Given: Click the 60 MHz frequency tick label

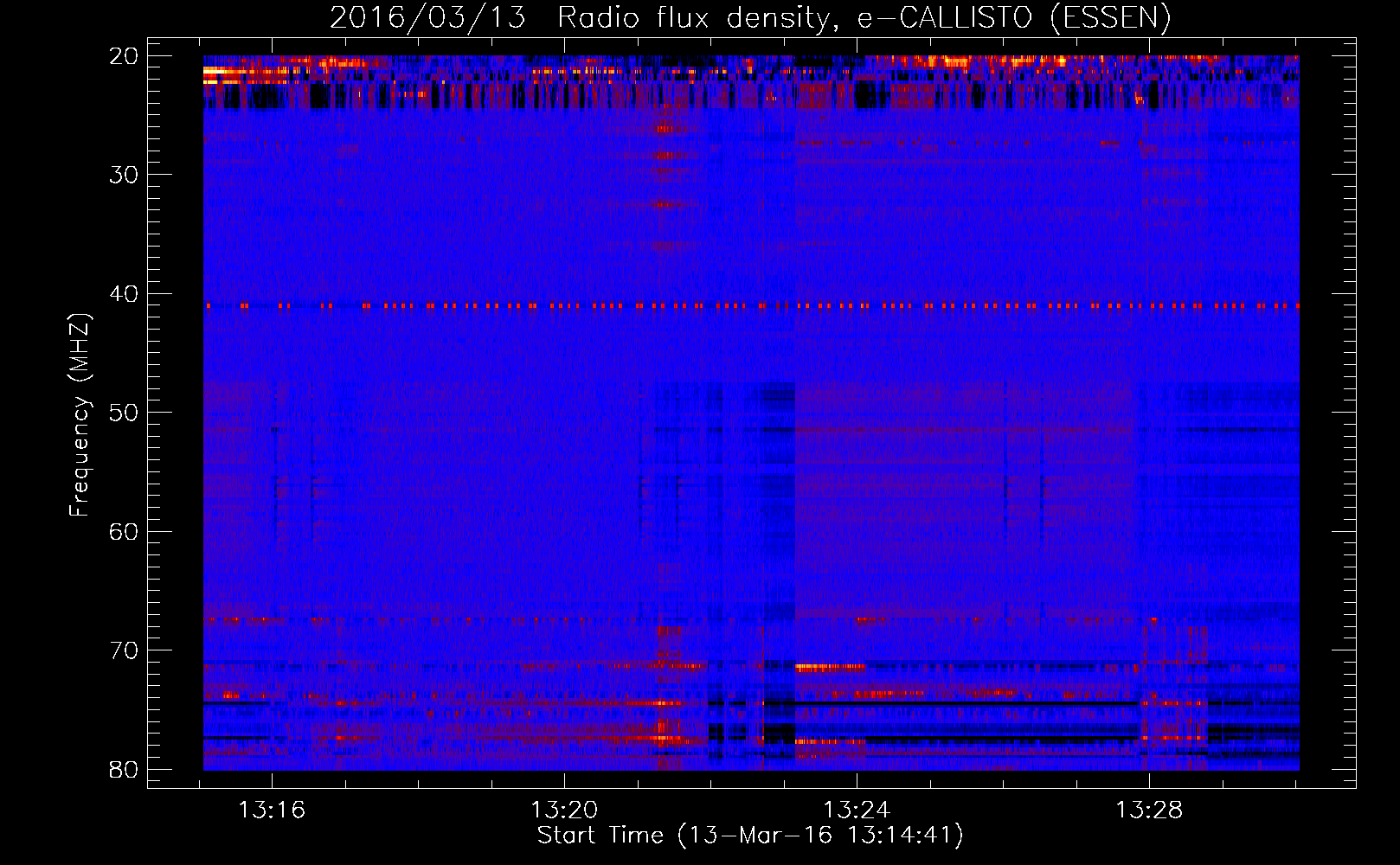Looking at the screenshot, I should tap(124, 532).
